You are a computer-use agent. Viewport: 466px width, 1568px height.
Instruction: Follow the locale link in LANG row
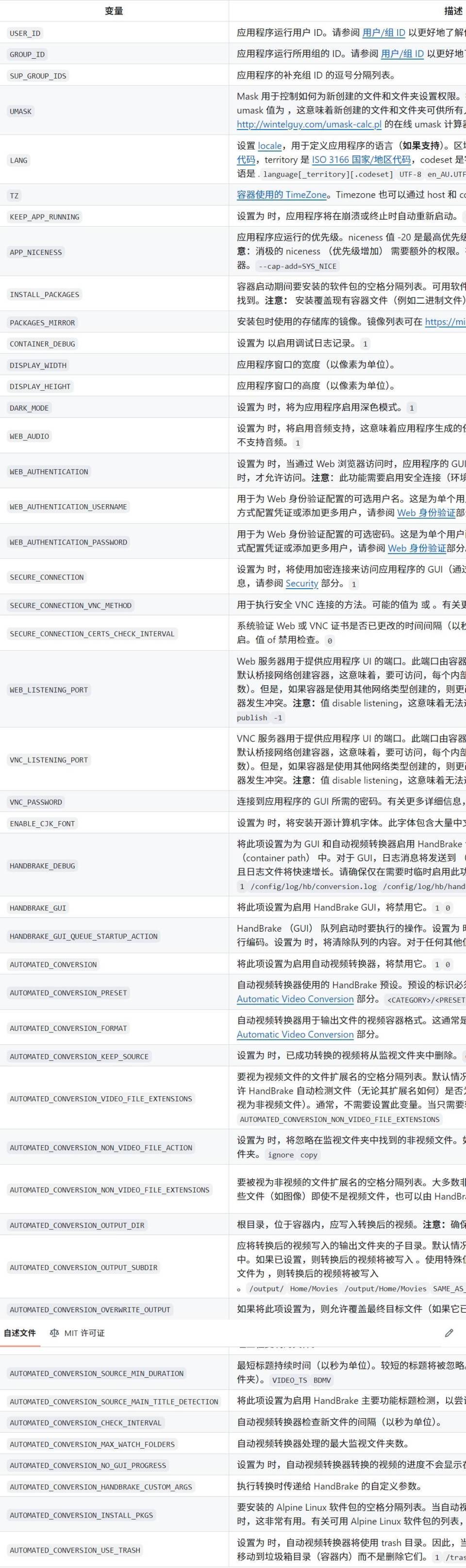point(270,146)
